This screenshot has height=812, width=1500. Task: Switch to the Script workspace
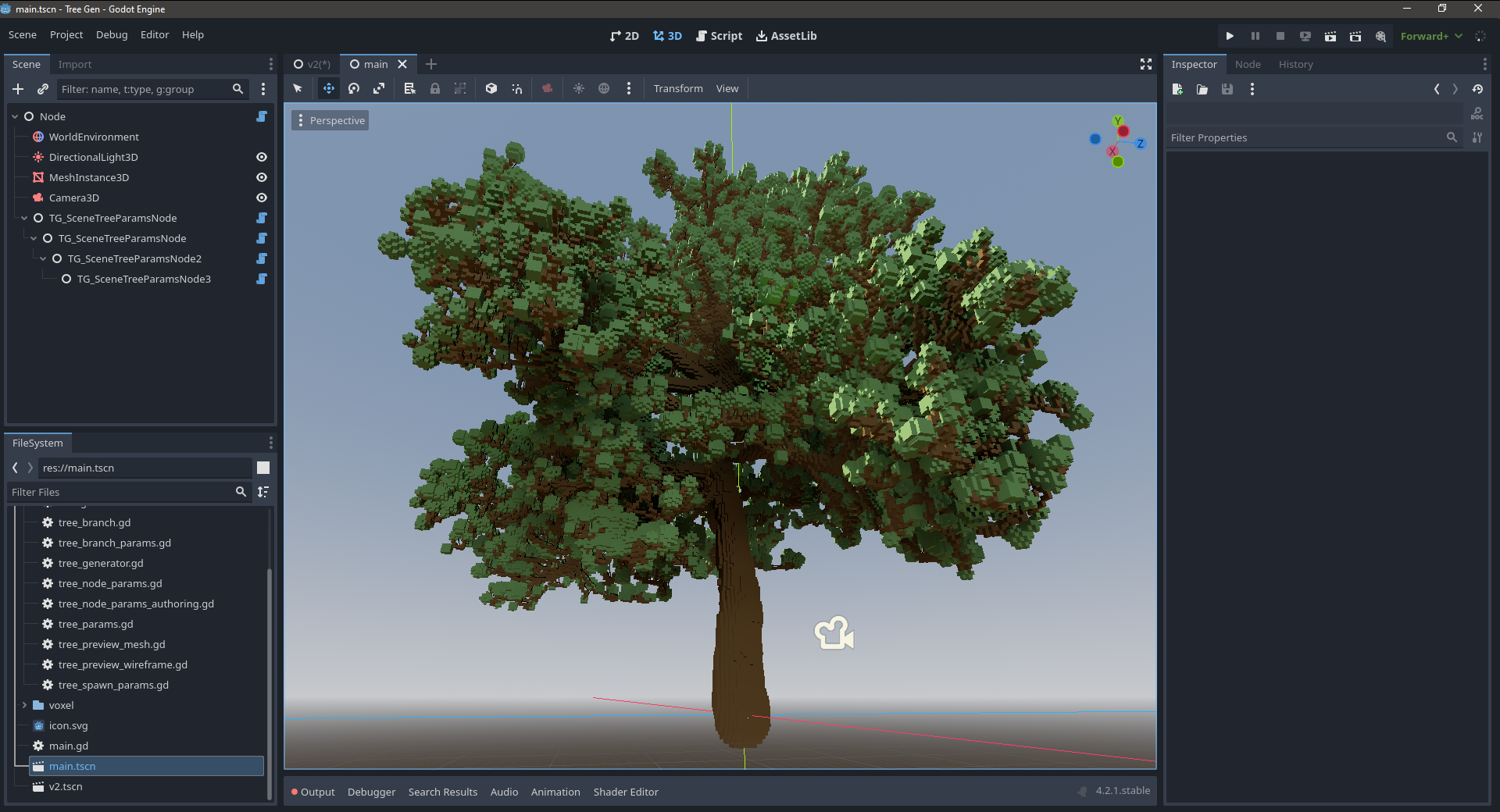pos(719,36)
